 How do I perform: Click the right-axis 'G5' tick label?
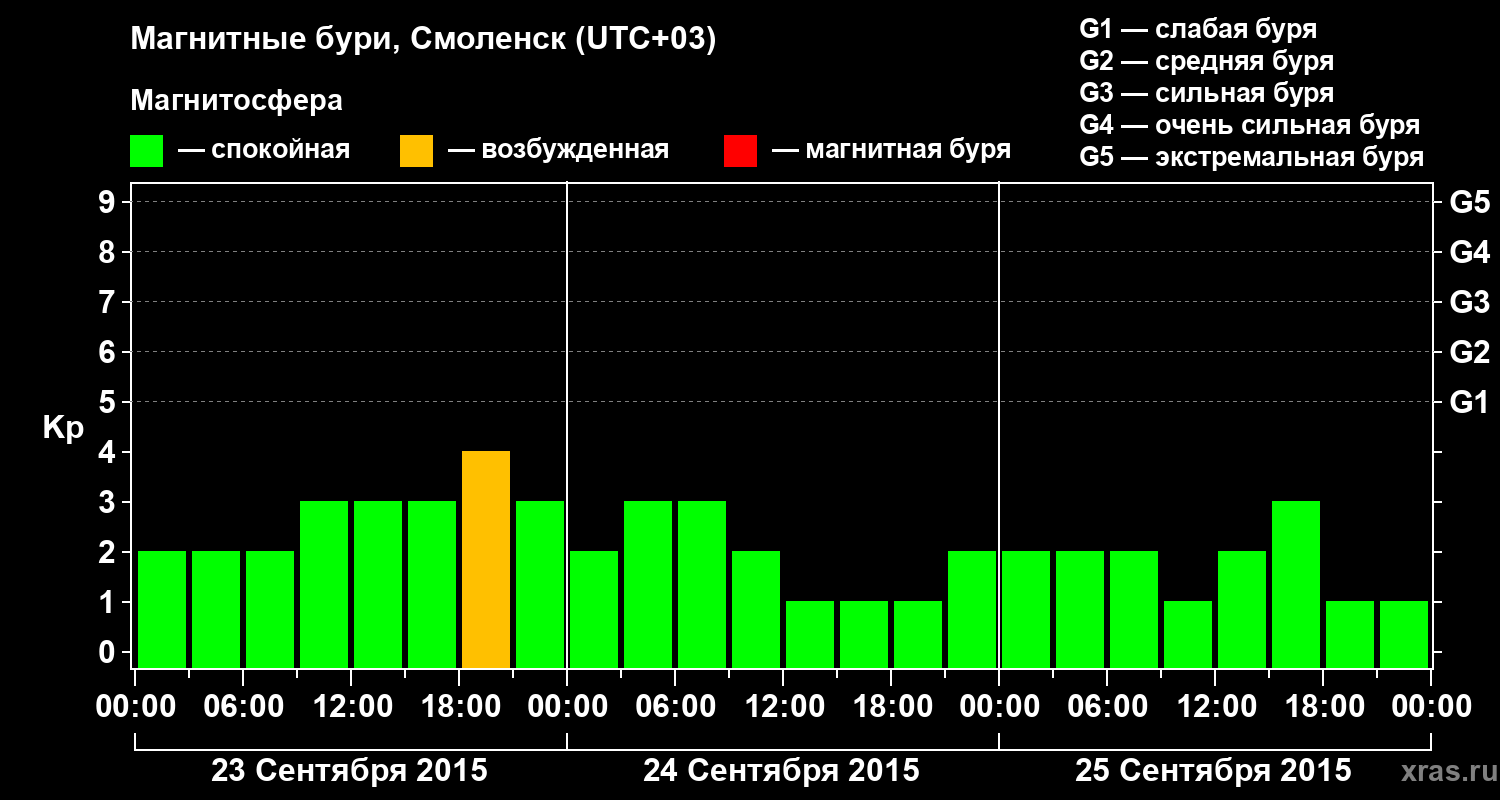click(1469, 202)
